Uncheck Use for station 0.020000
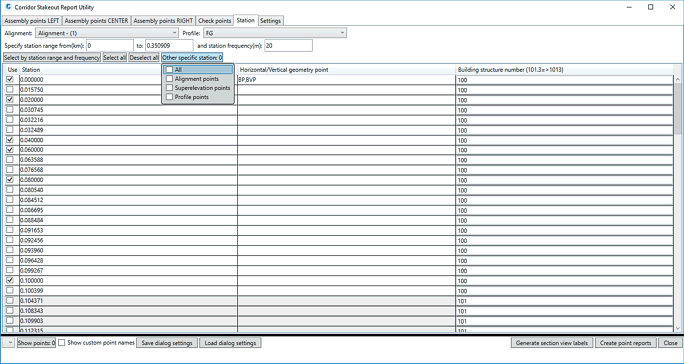Viewport: 684px width, 364px height. (10, 100)
